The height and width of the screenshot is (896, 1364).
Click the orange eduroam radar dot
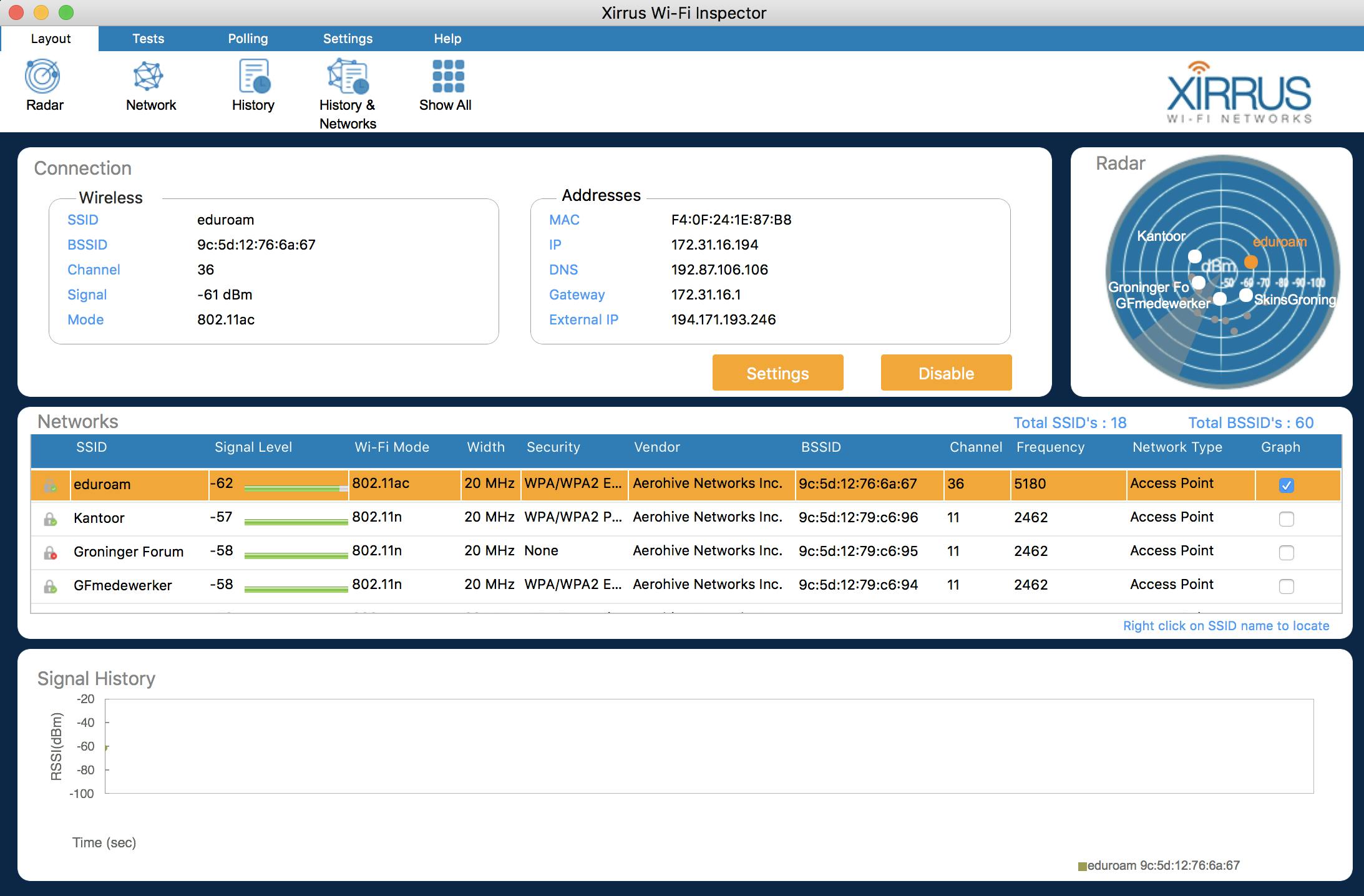point(1250,262)
